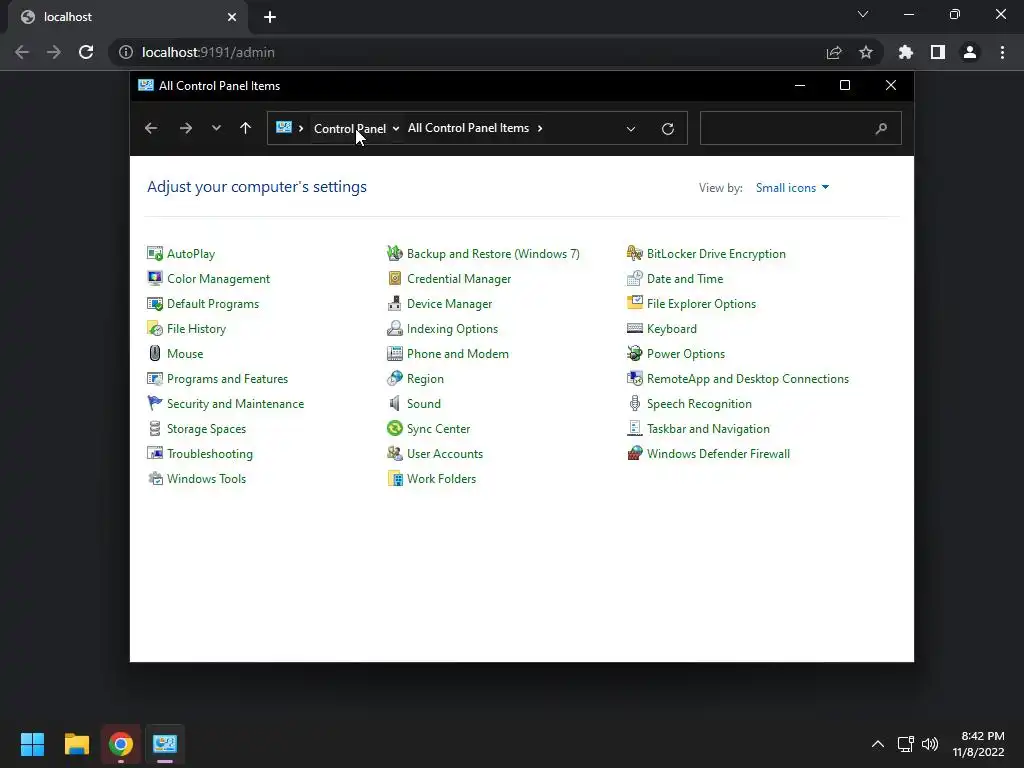The width and height of the screenshot is (1024, 768).
Task: Click the search magnifier icon
Action: (x=881, y=129)
